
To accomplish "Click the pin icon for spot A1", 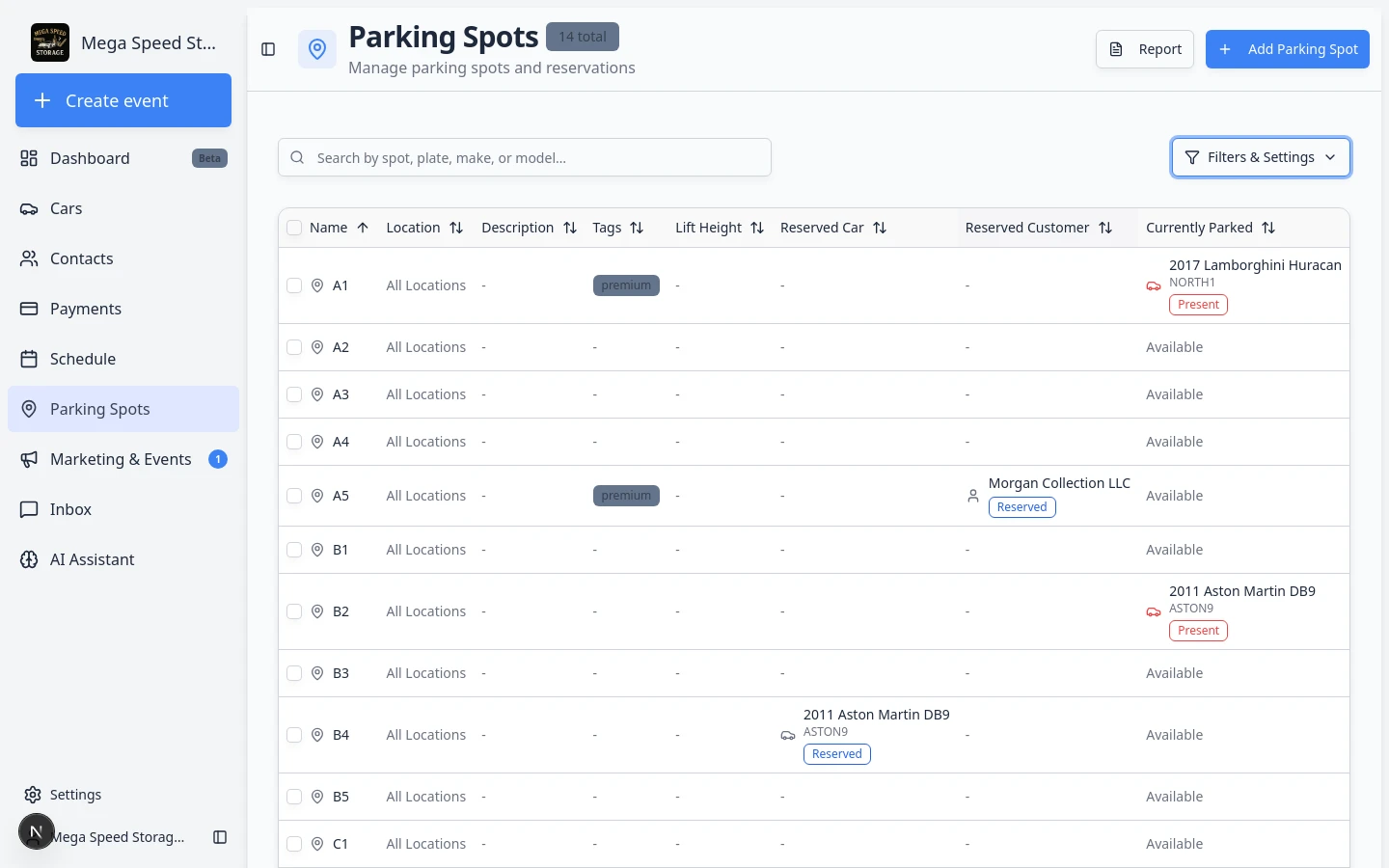I will 317,285.
